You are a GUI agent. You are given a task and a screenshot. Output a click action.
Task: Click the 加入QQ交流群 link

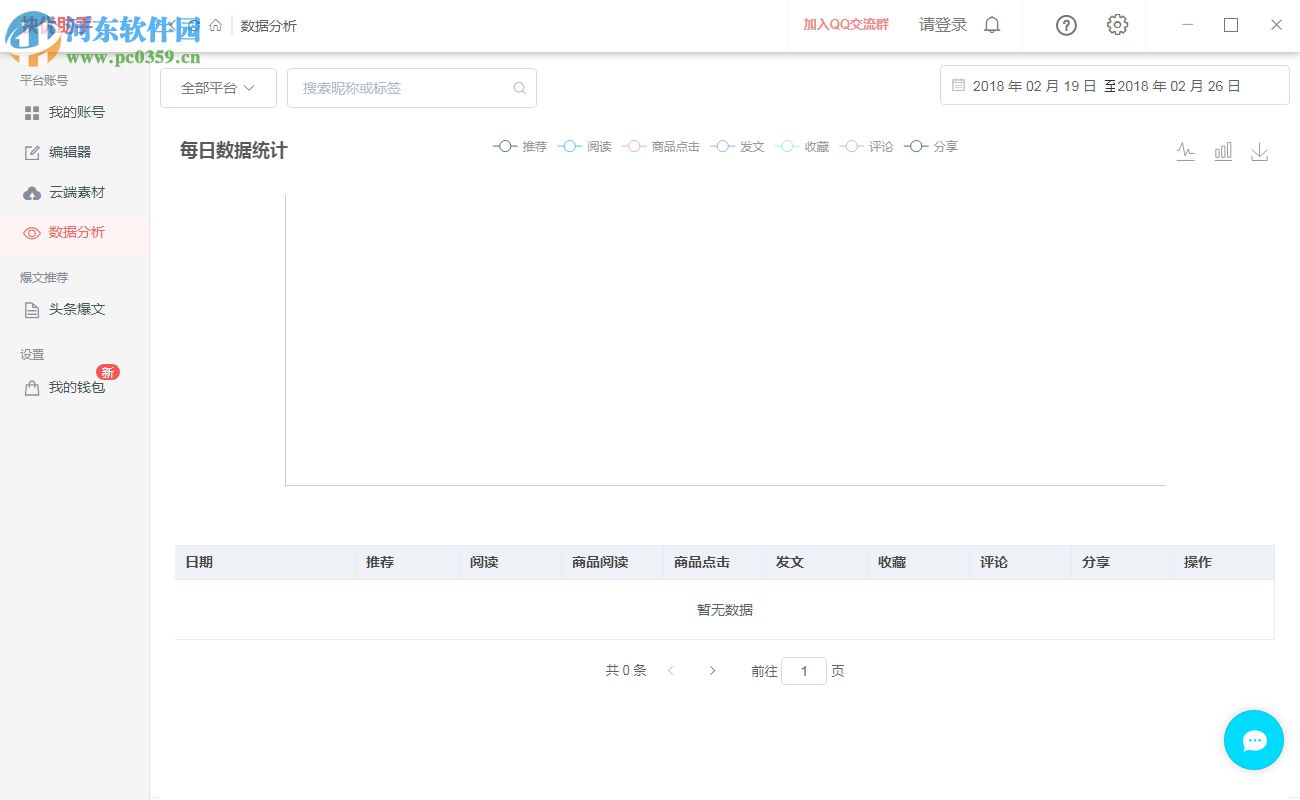[x=846, y=25]
